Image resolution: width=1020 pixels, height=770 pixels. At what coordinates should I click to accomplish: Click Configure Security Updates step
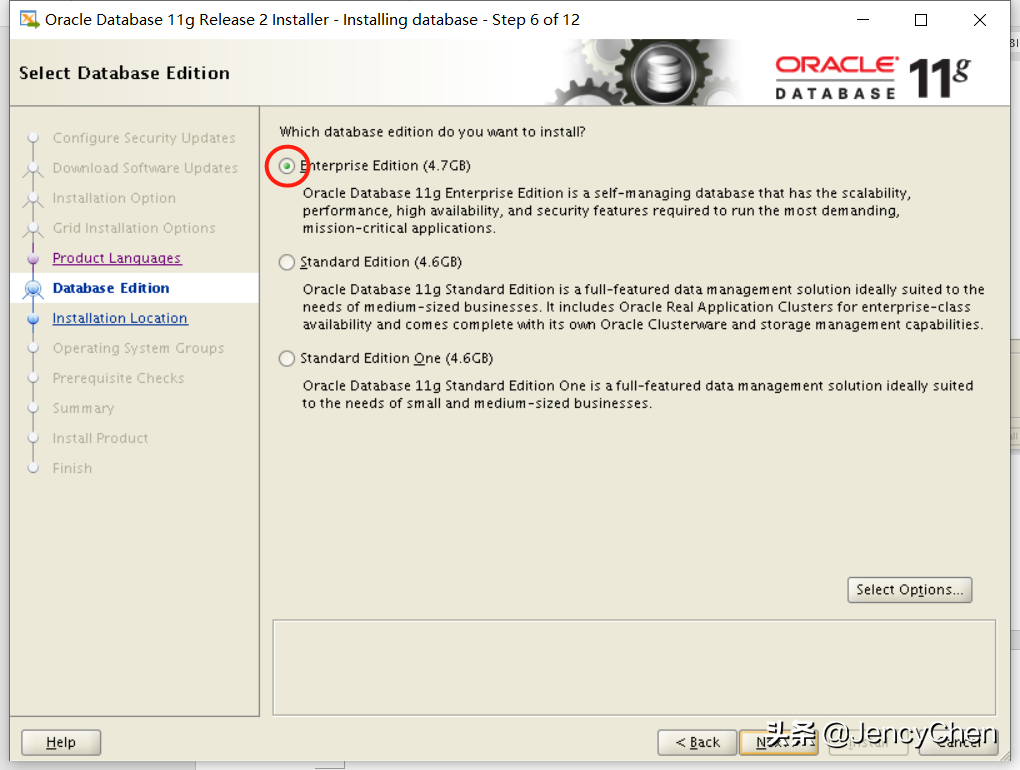(144, 138)
